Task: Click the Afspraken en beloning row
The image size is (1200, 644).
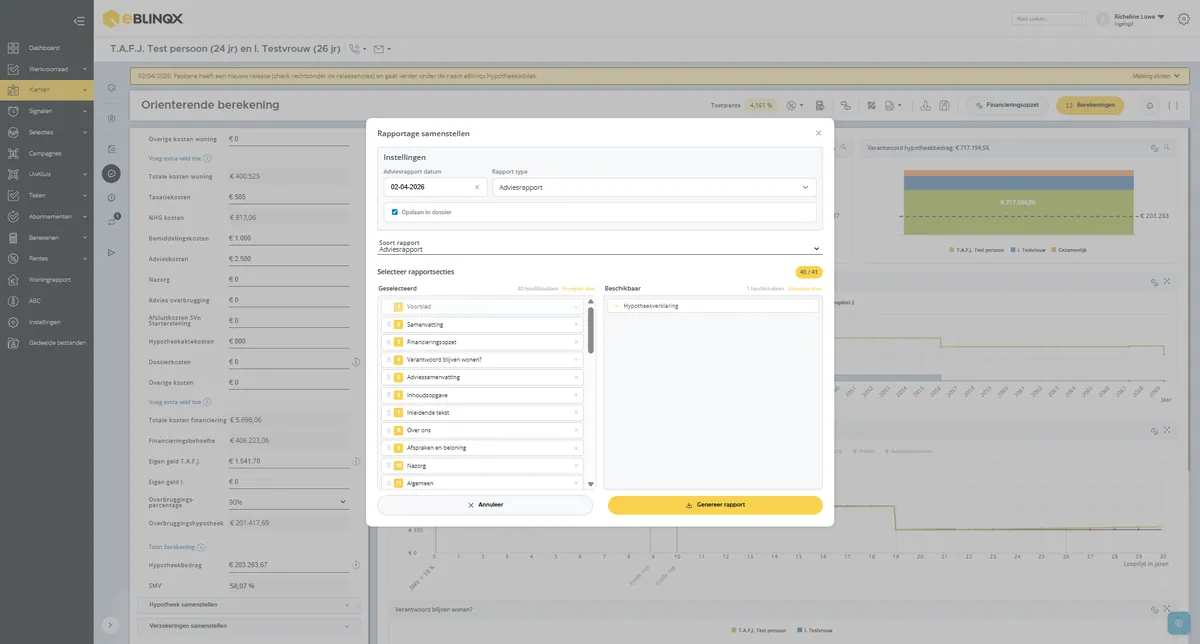Action: pos(482,448)
